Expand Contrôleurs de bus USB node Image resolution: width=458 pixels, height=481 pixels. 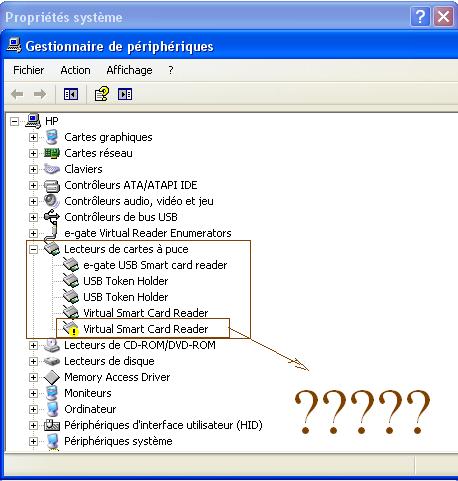click(x=33, y=217)
